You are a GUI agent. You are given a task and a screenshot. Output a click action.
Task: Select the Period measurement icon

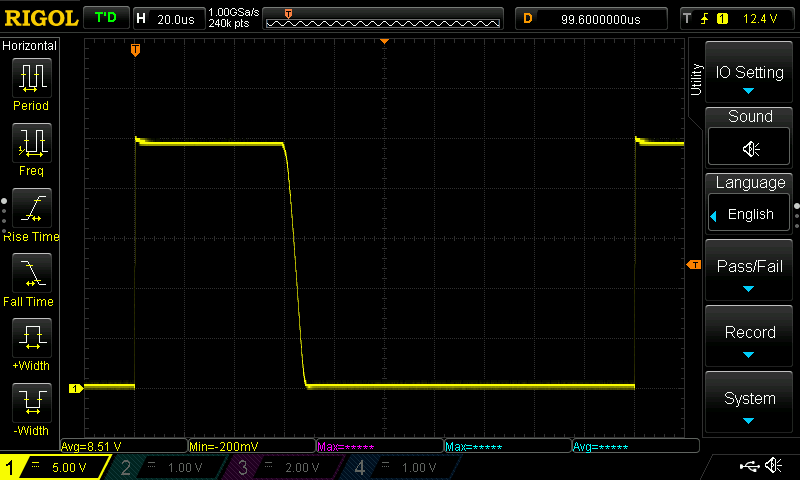[30, 78]
